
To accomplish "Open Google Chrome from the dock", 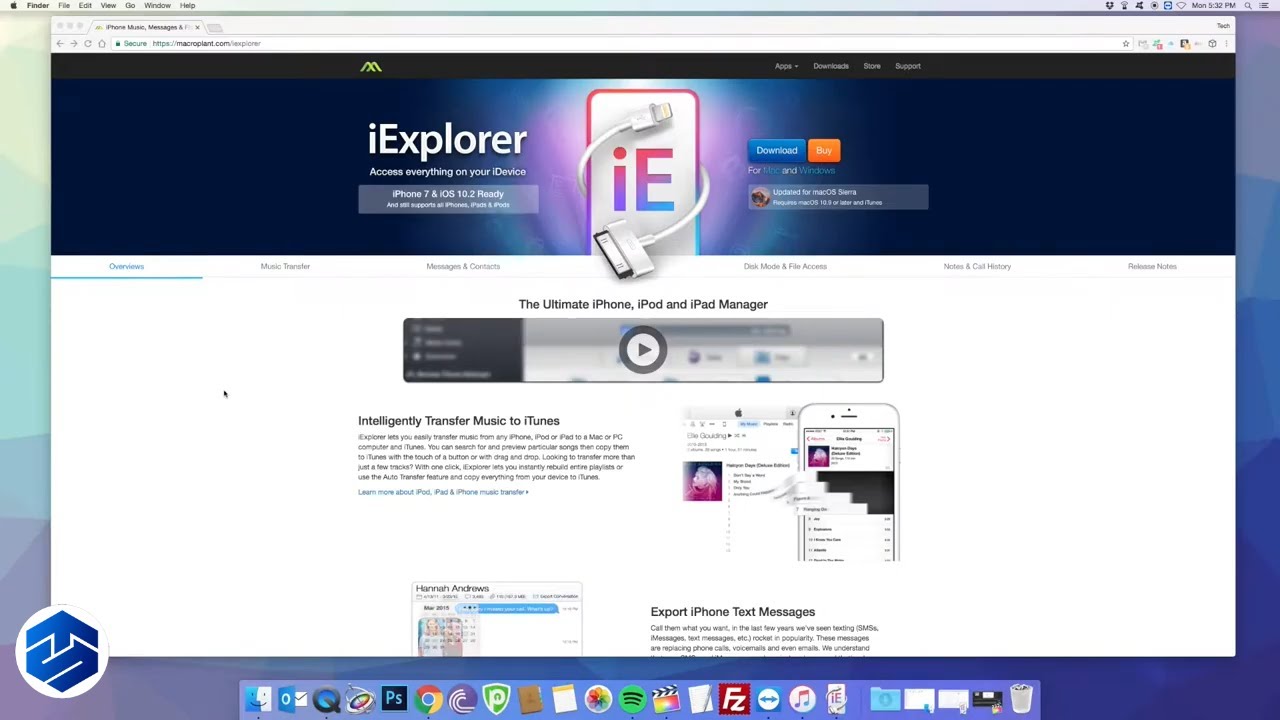I will coord(428,699).
